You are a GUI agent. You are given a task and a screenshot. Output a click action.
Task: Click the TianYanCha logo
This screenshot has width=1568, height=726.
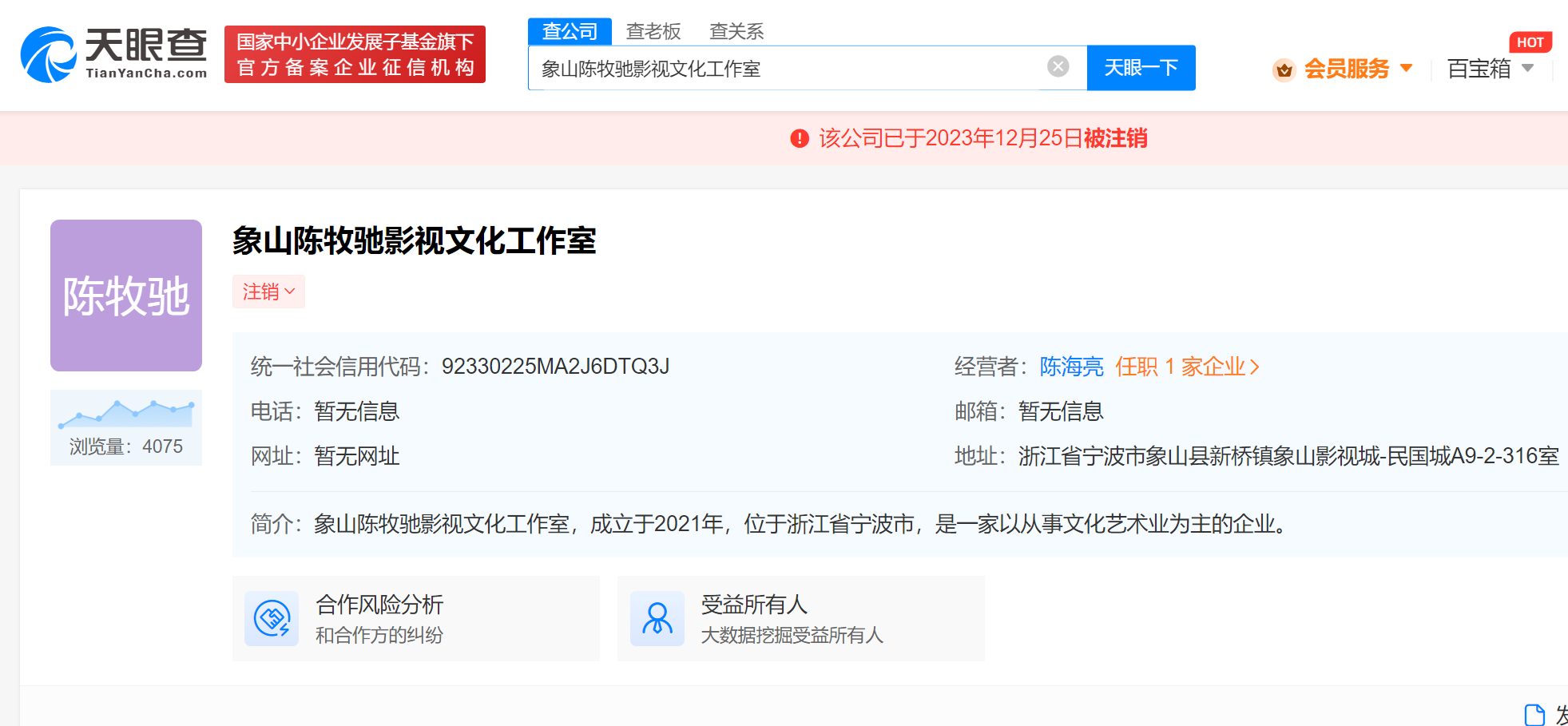point(113,54)
